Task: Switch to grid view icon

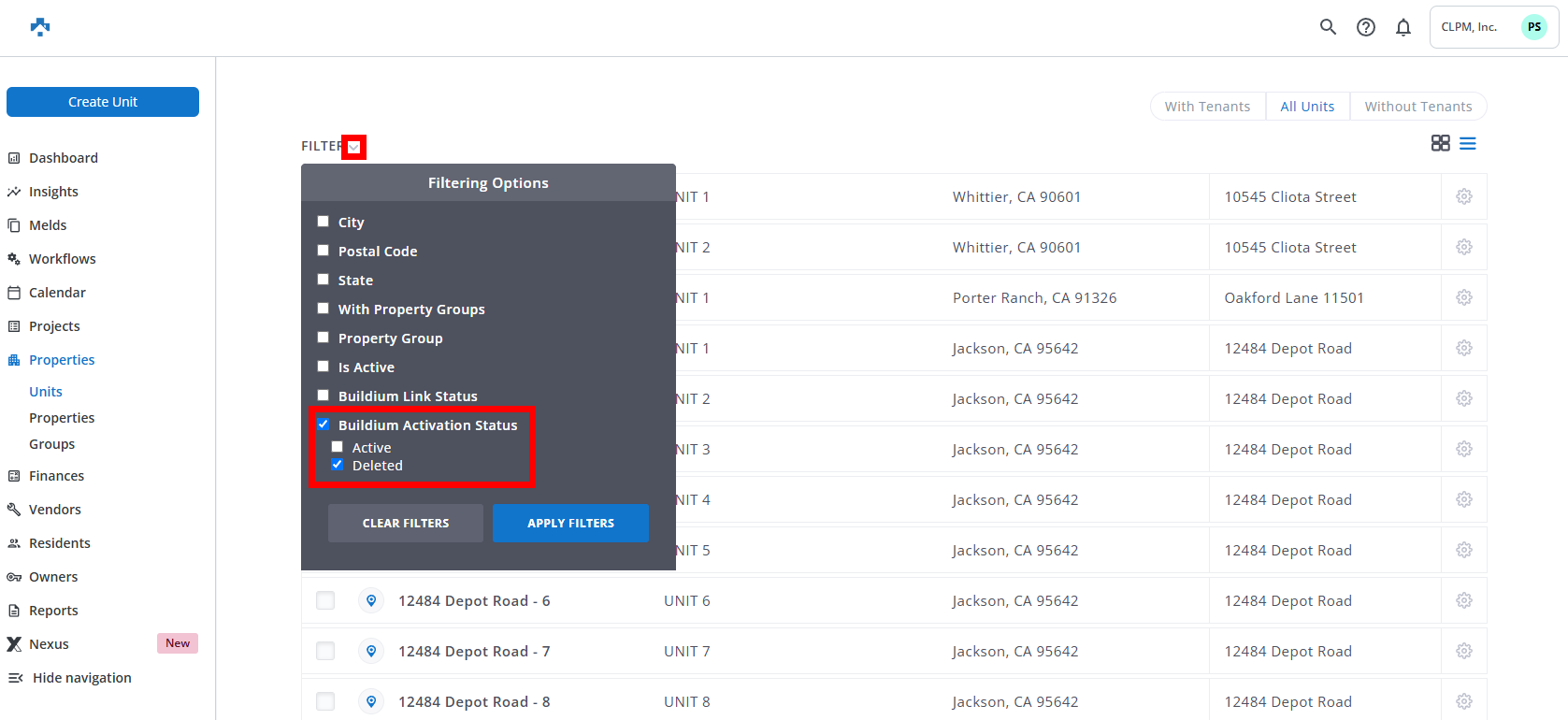Action: click(1440, 143)
